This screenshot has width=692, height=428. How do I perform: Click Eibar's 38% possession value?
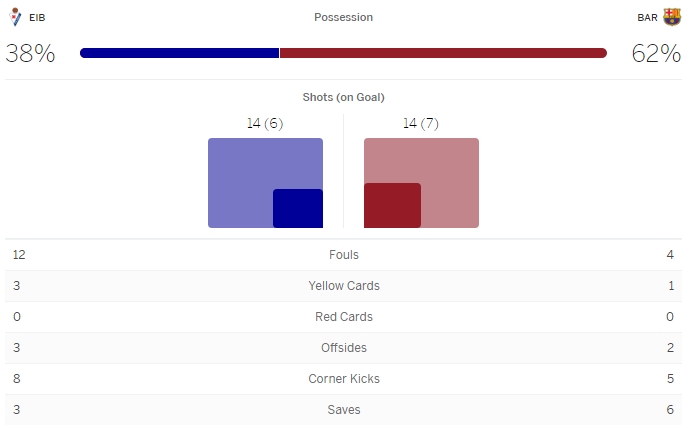30,54
